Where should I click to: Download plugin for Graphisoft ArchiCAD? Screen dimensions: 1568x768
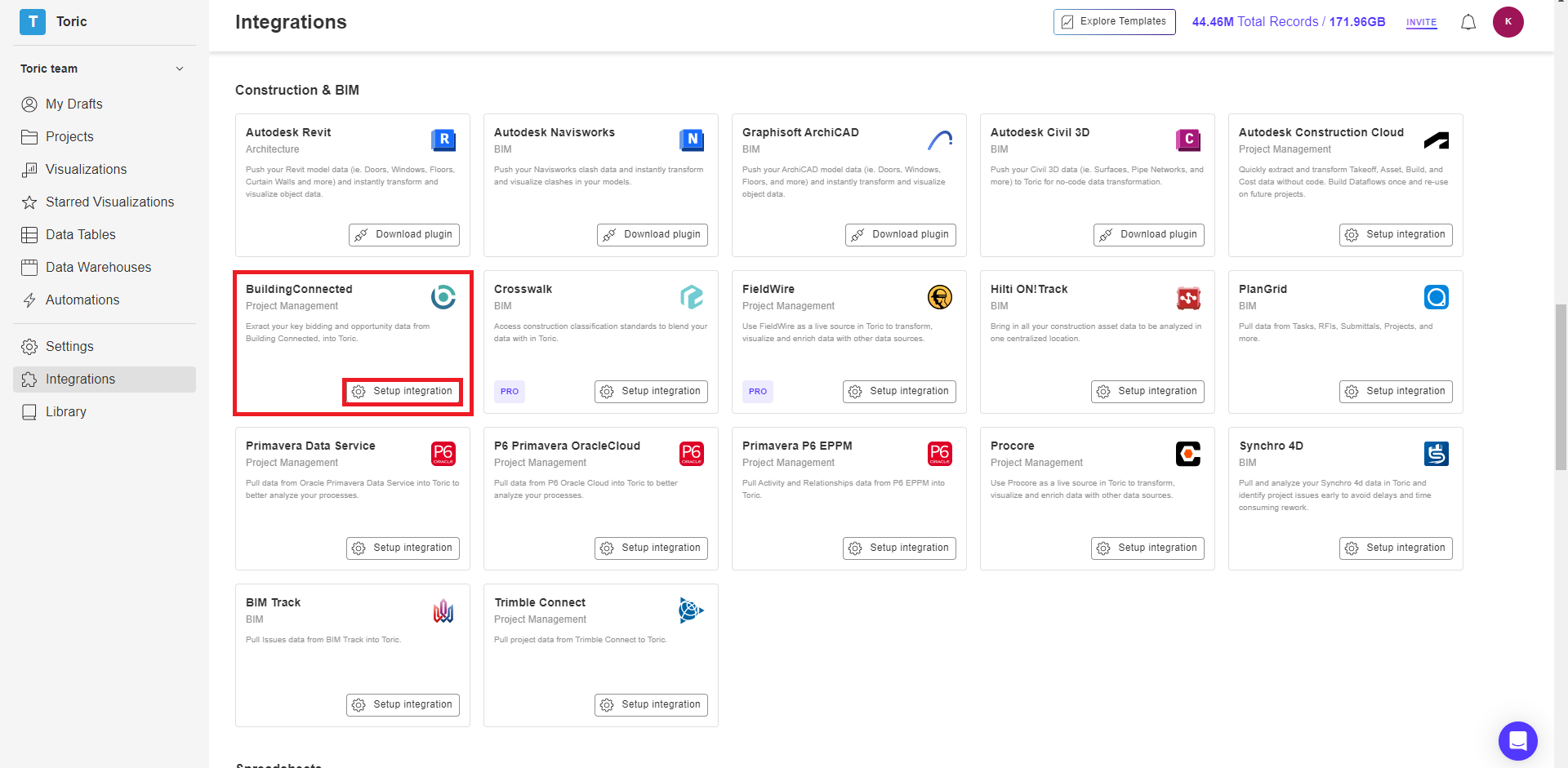click(x=901, y=234)
